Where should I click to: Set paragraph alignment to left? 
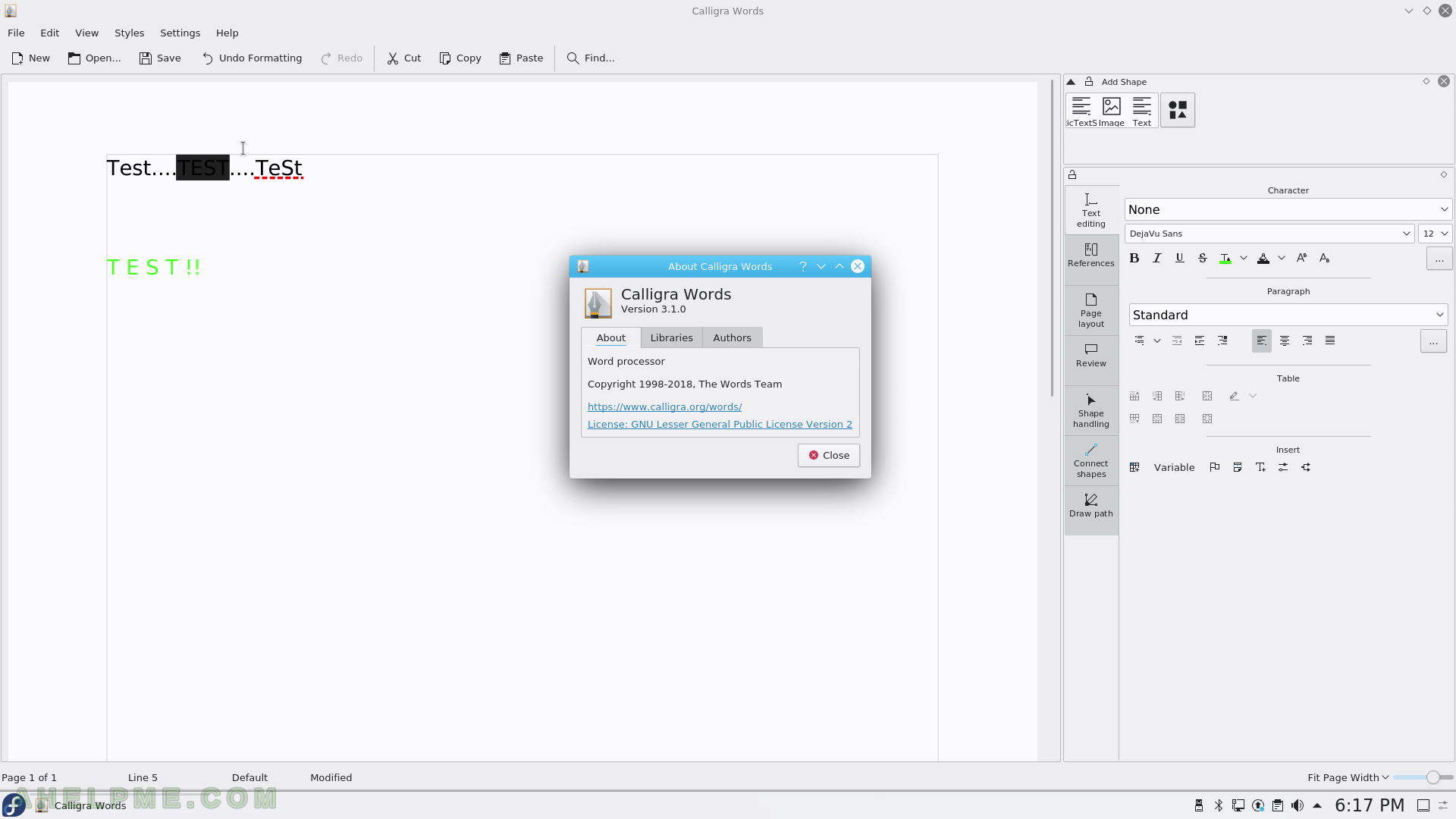tap(1262, 340)
